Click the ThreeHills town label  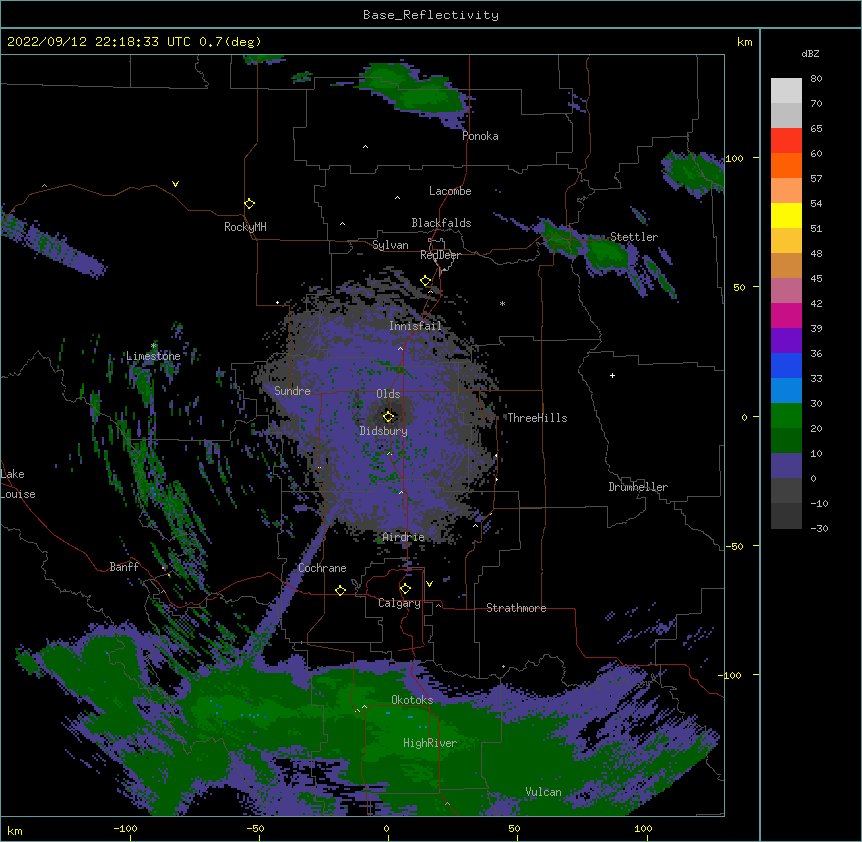(537, 418)
